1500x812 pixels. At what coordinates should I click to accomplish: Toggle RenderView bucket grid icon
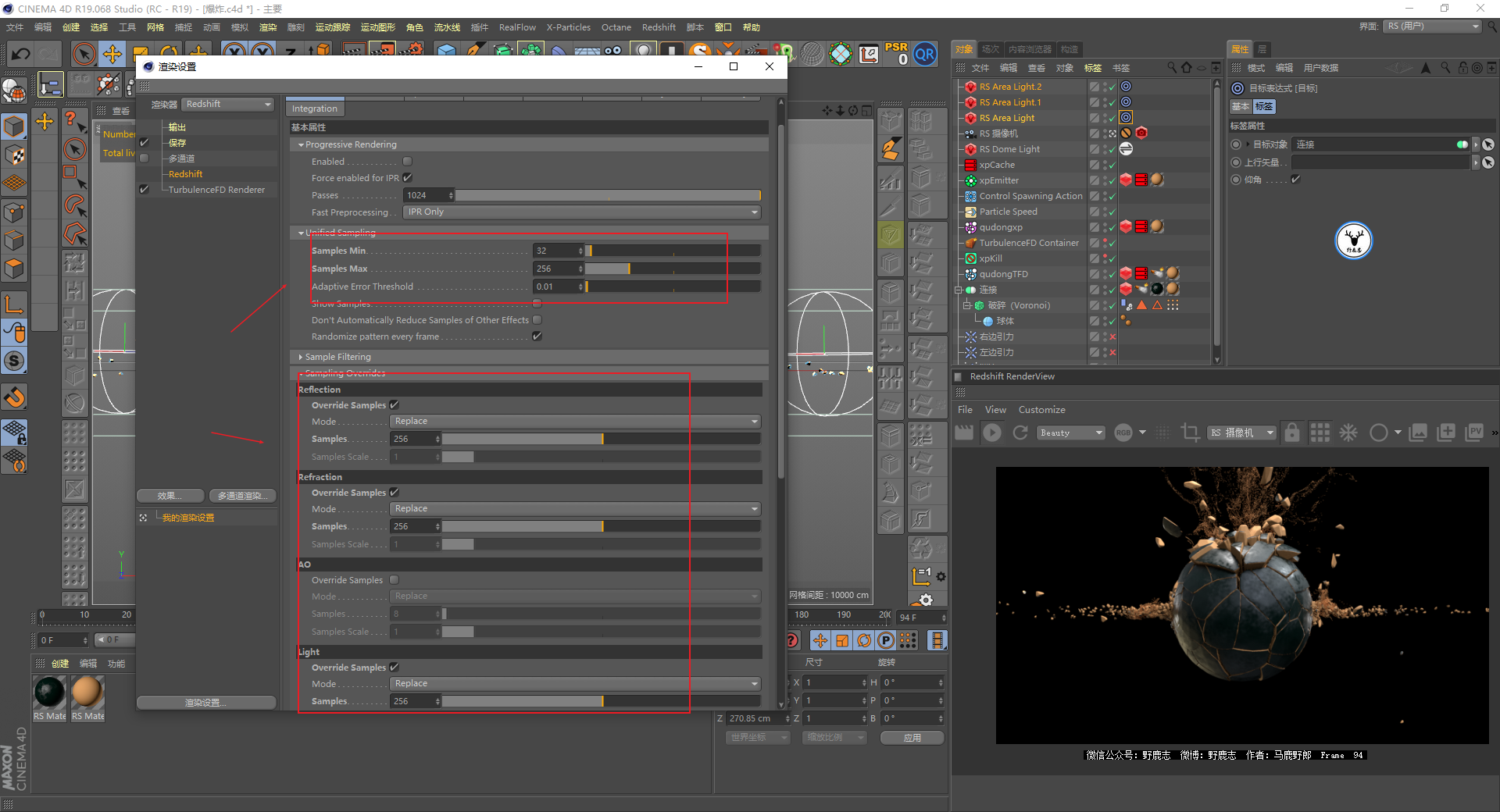click(x=1320, y=433)
